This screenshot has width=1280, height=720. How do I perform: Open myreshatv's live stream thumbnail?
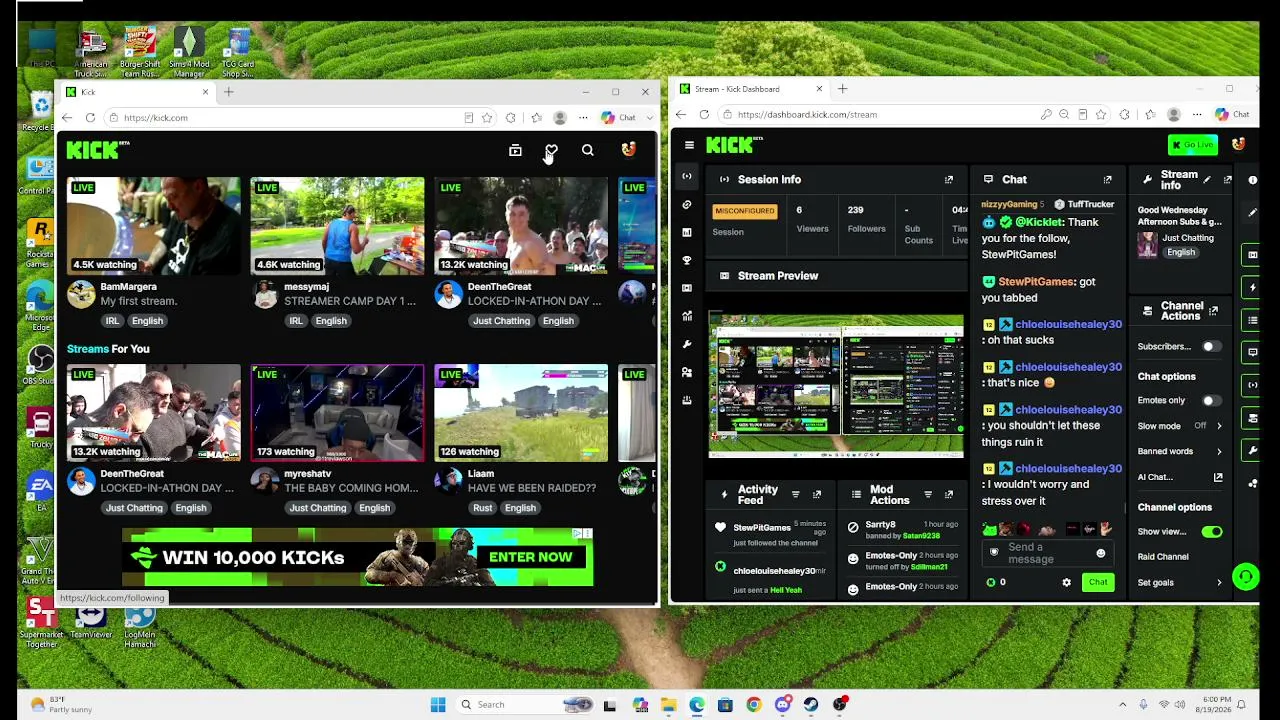pos(337,413)
